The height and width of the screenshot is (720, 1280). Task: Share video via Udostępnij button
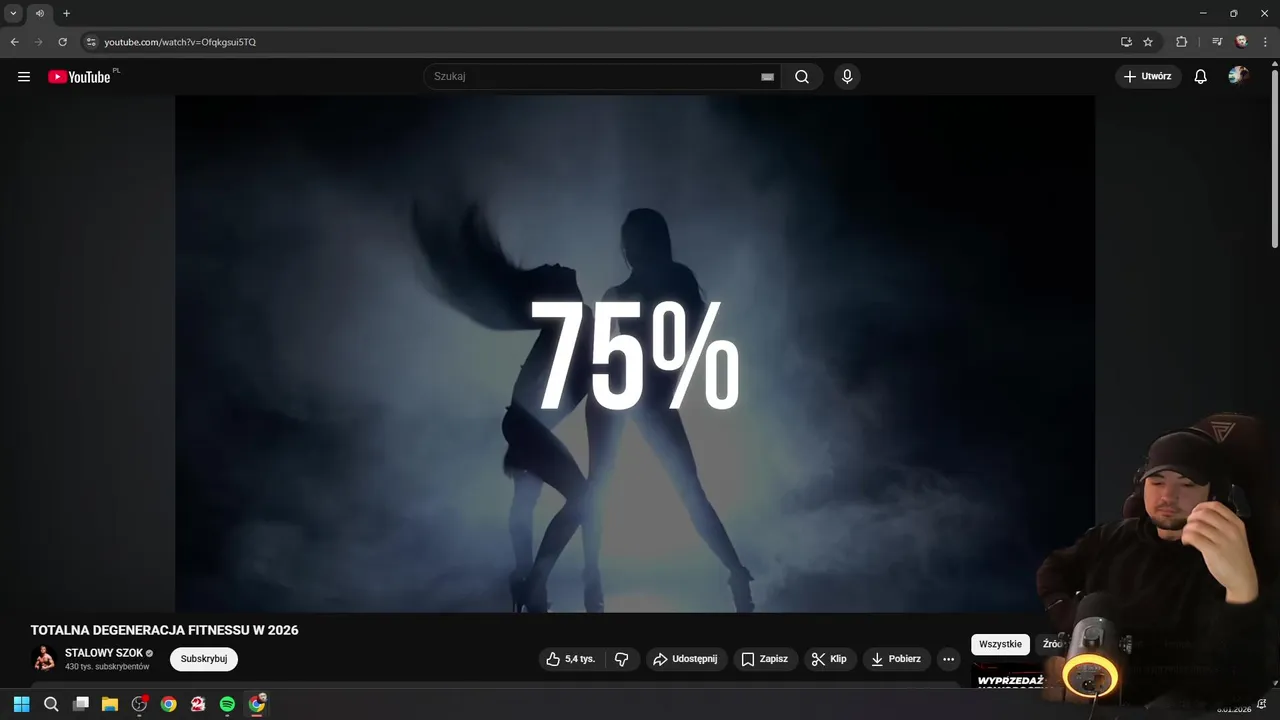[685, 659]
